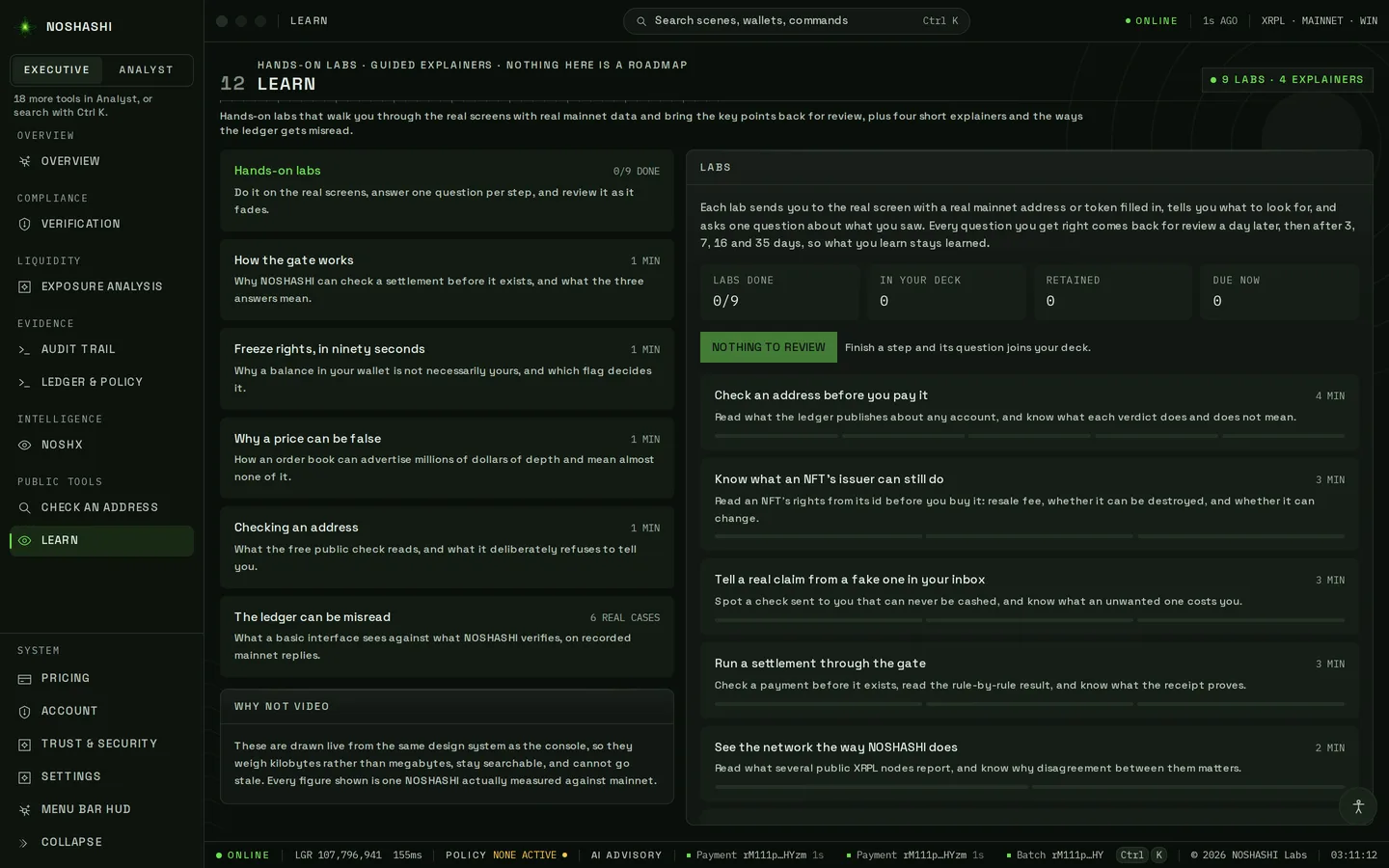This screenshot has width=1389, height=868.
Task: Click the Trust & Security icon
Action: (x=25, y=745)
